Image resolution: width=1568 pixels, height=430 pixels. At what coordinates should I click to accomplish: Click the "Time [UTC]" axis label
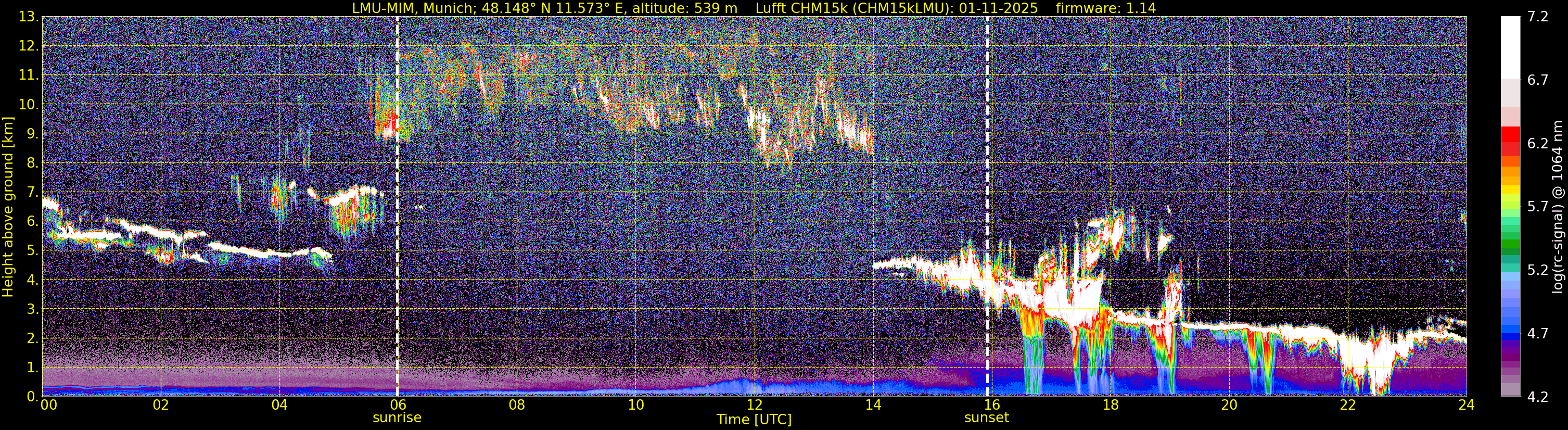(754, 420)
